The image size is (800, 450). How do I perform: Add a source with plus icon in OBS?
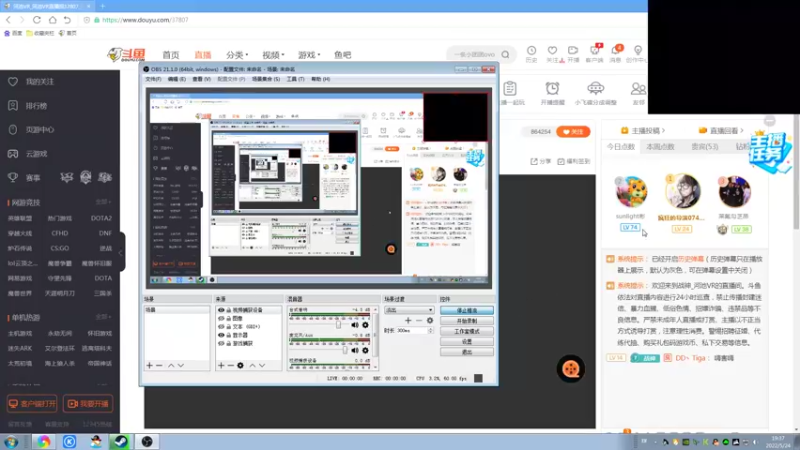221,365
